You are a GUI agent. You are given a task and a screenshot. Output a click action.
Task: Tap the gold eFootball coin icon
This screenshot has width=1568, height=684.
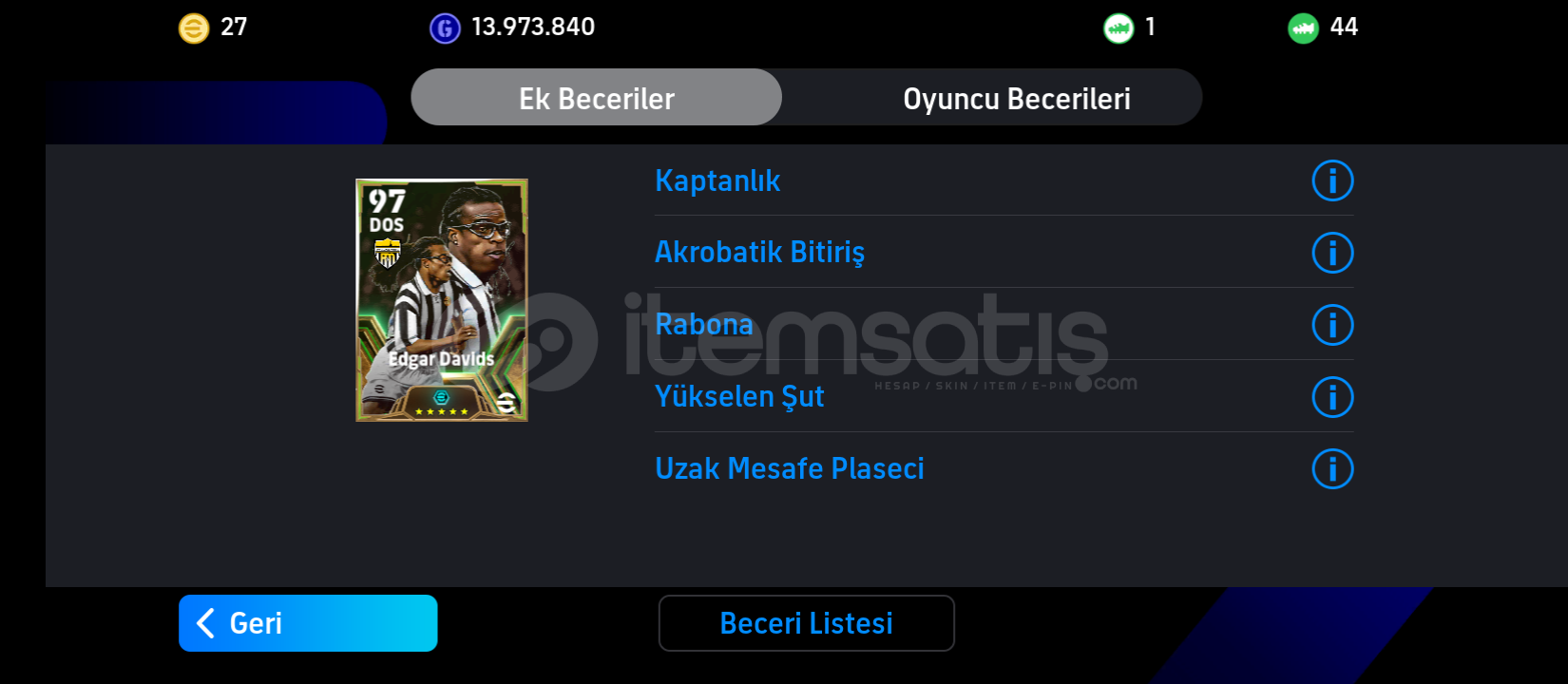click(194, 28)
